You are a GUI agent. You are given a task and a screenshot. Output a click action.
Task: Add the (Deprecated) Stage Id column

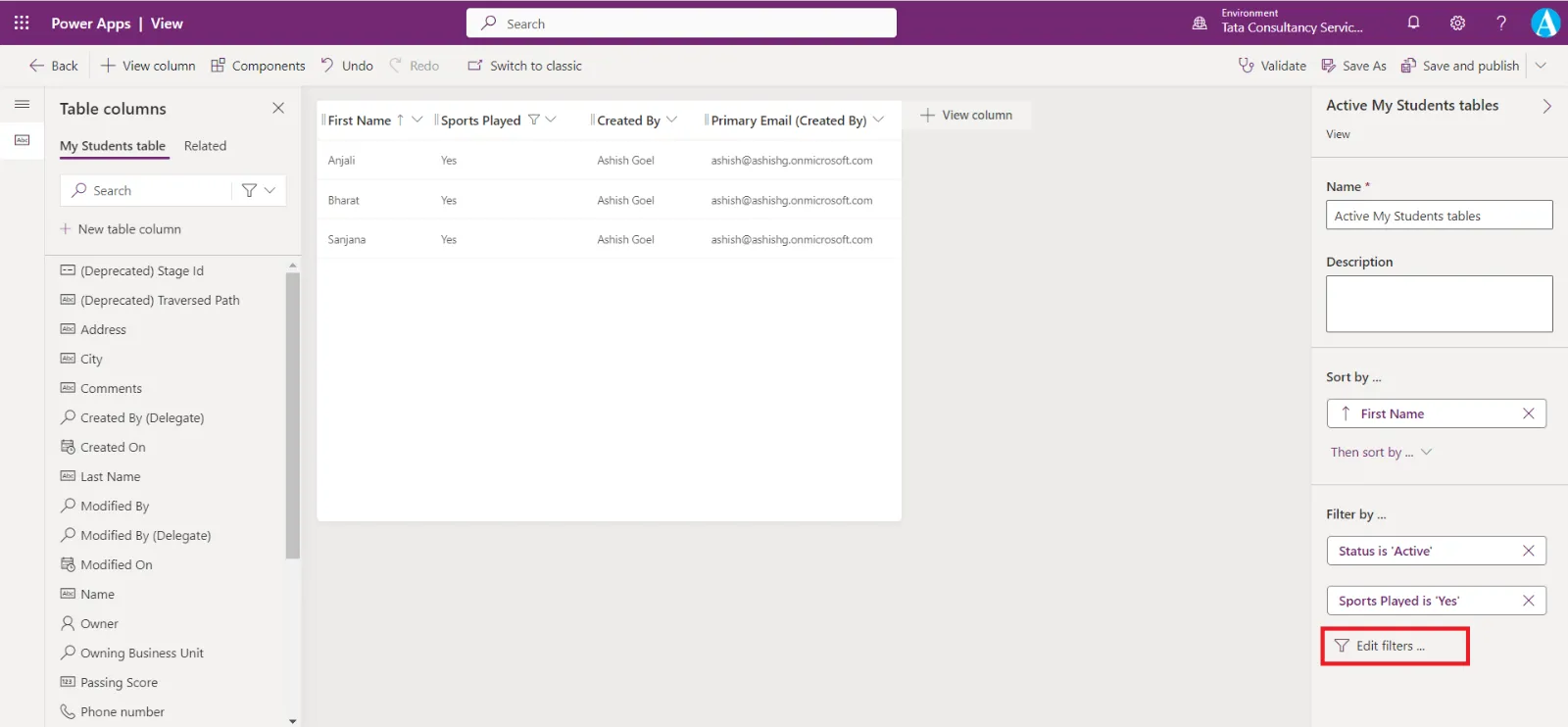132,270
